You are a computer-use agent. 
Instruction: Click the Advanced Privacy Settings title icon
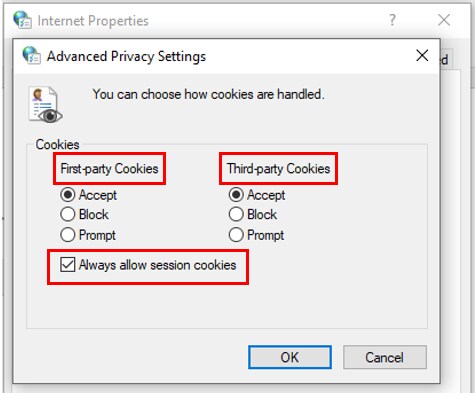point(31,56)
